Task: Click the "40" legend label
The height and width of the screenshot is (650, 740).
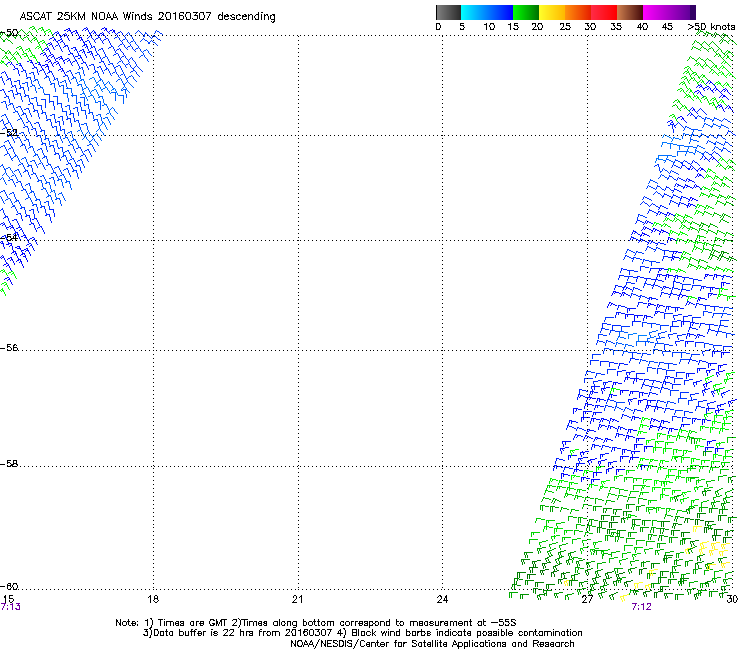Action: [x=642, y=27]
